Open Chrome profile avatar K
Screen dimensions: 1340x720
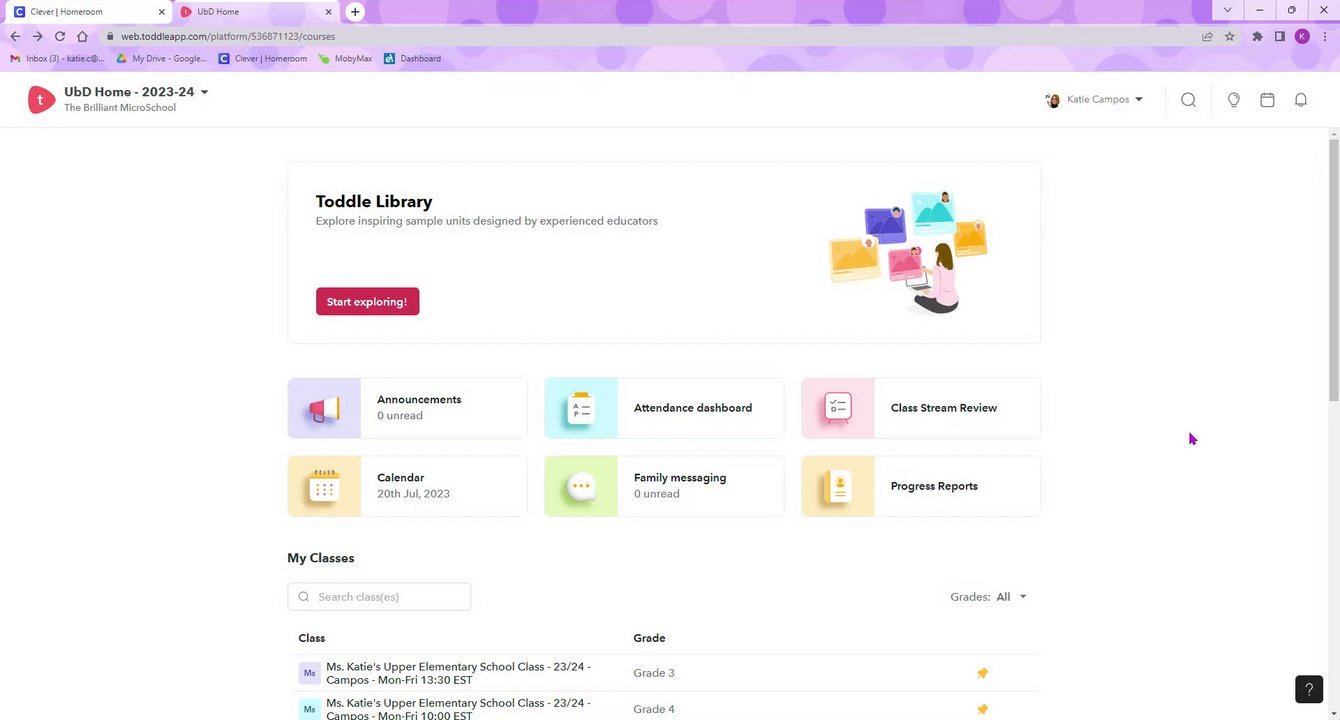click(1302, 36)
